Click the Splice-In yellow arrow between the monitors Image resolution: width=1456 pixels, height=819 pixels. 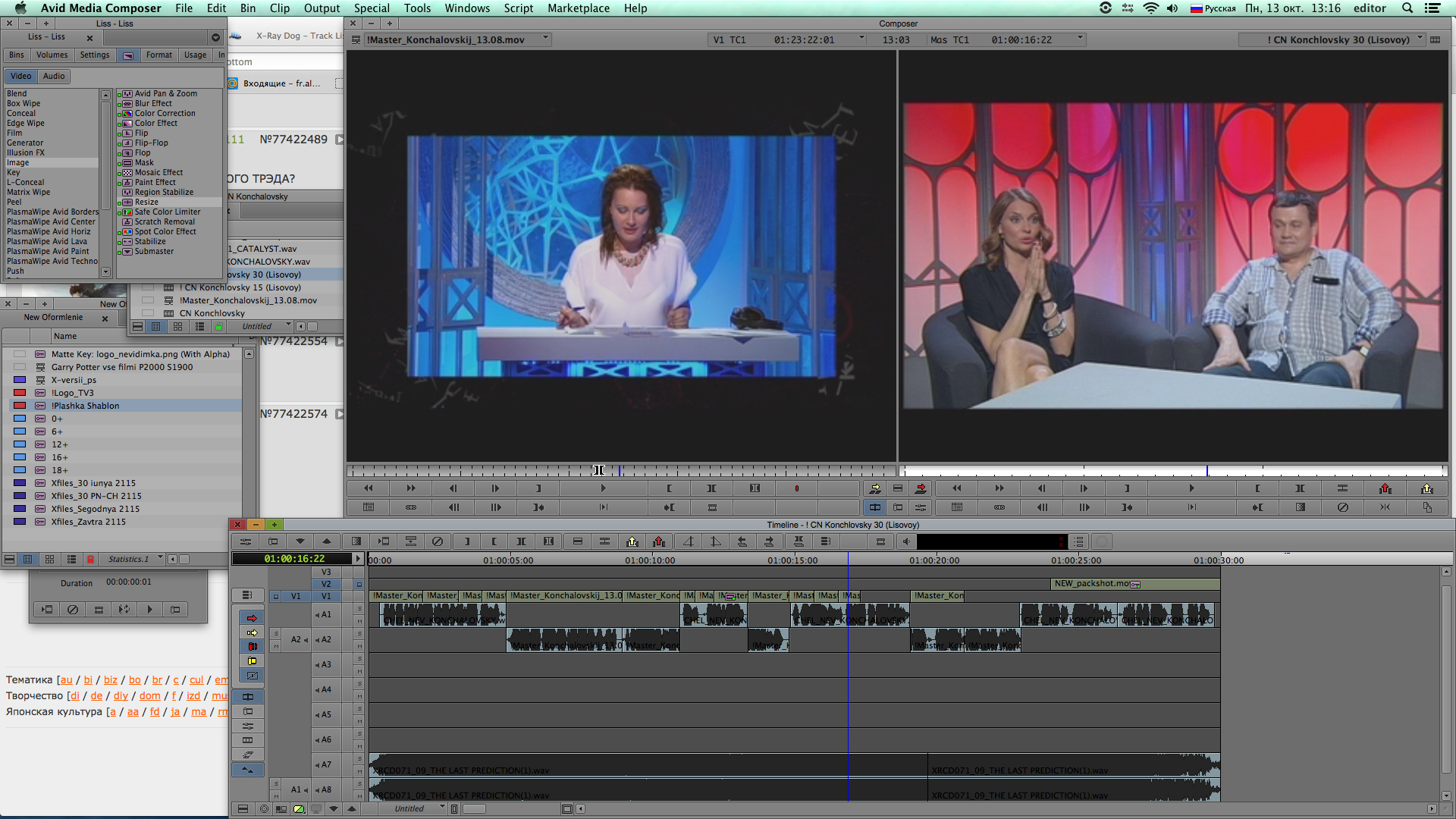tap(874, 488)
